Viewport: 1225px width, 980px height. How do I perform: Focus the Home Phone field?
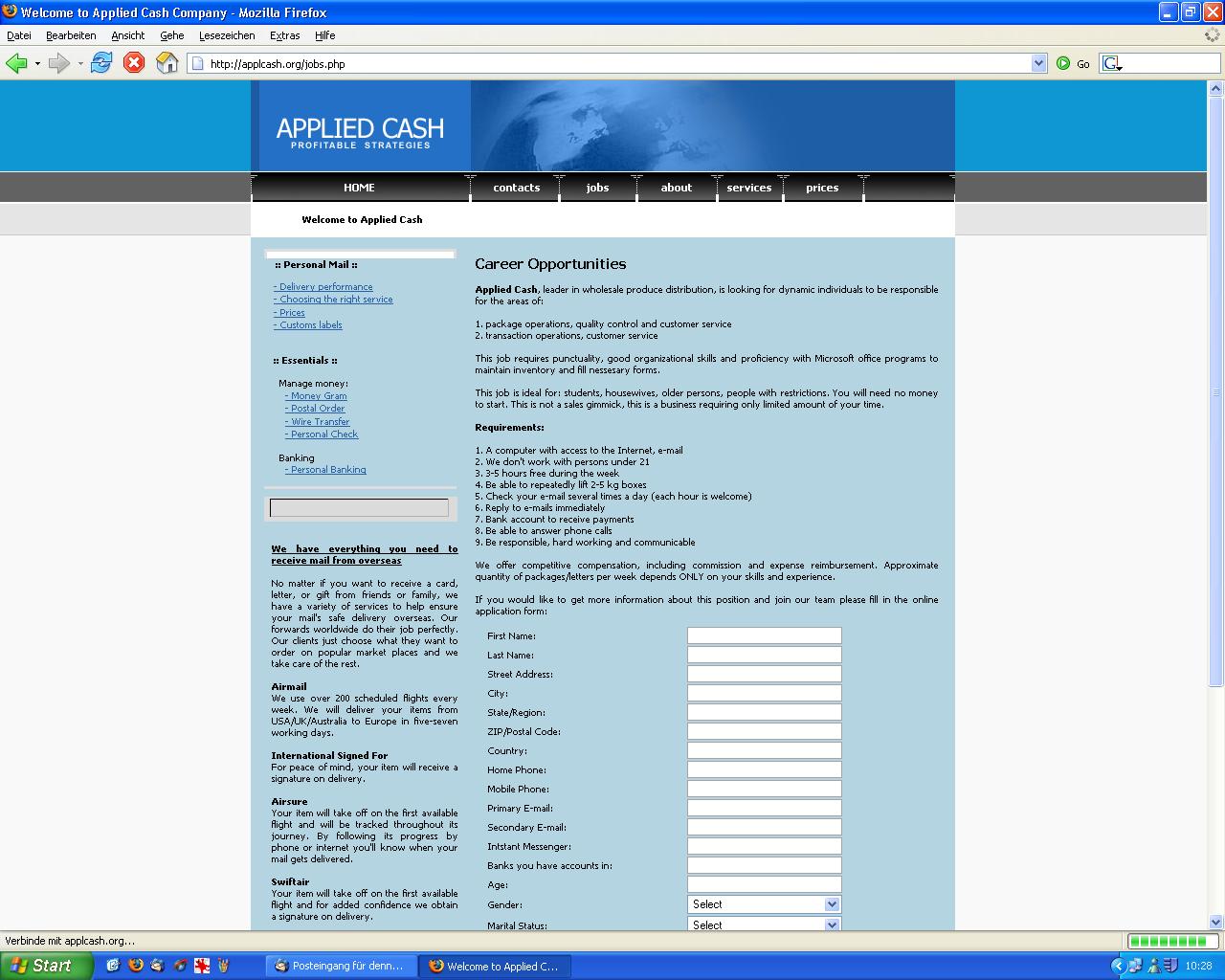pos(765,769)
